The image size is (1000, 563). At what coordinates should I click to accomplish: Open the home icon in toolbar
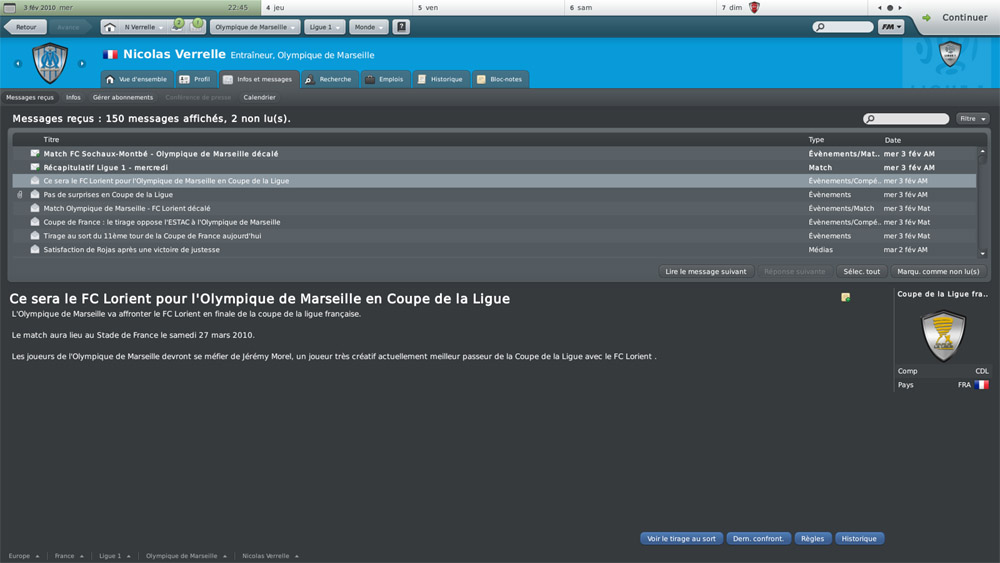110,27
